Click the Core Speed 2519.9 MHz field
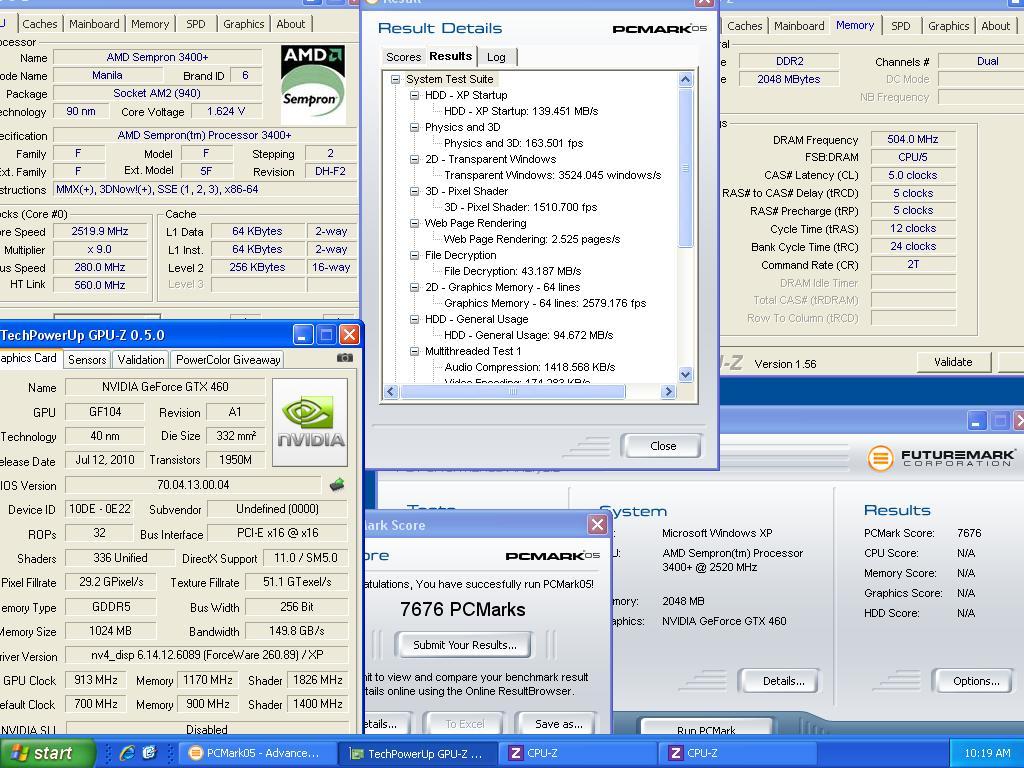This screenshot has height=768, width=1024. [100, 231]
